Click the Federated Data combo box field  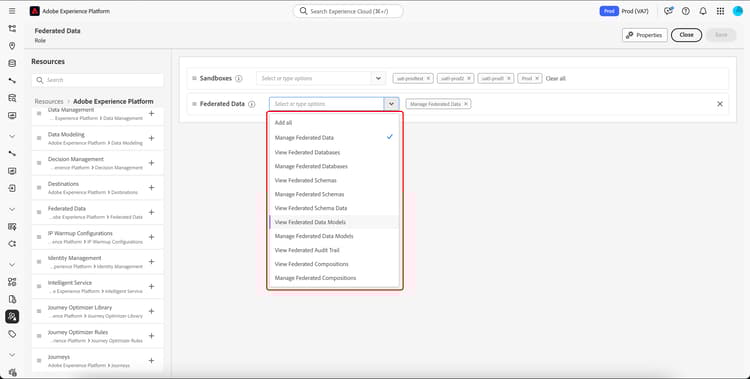coord(327,104)
